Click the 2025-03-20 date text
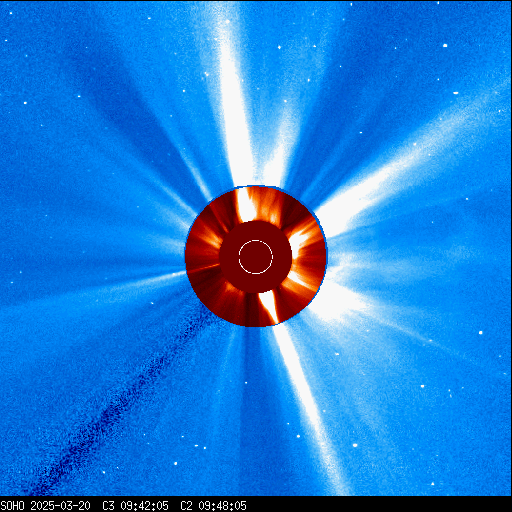The height and width of the screenshot is (512, 512). pos(60,506)
